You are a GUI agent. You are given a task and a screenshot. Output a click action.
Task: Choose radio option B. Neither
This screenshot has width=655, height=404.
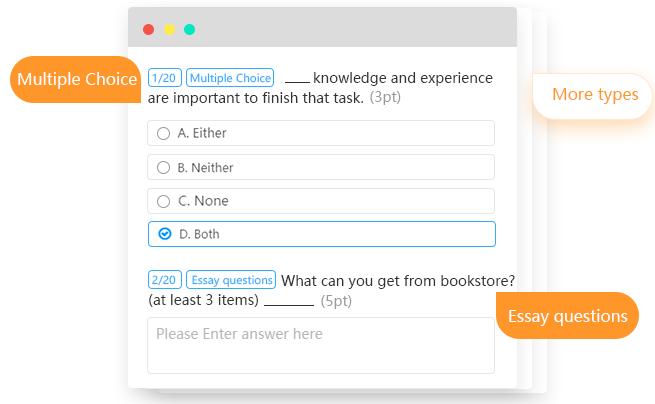(x=164, y=167)
